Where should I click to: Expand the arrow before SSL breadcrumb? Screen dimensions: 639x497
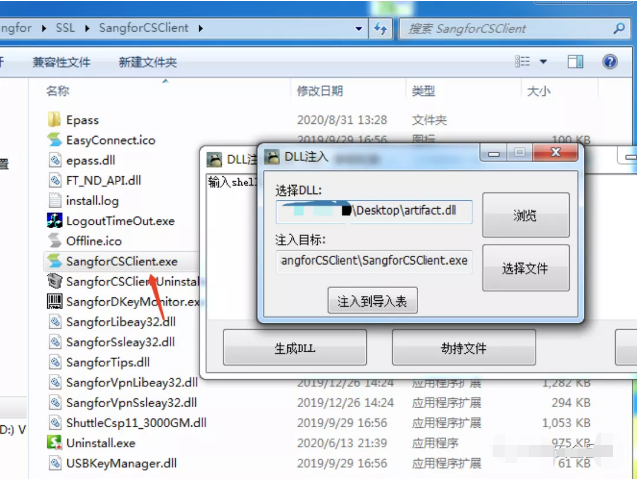tap(44, 29)
